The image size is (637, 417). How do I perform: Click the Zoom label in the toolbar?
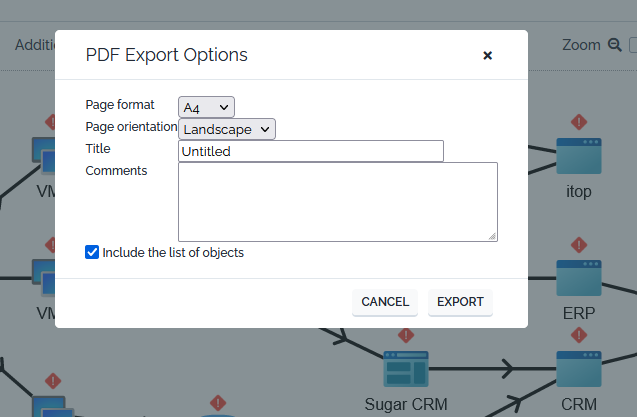pos(581,45)
